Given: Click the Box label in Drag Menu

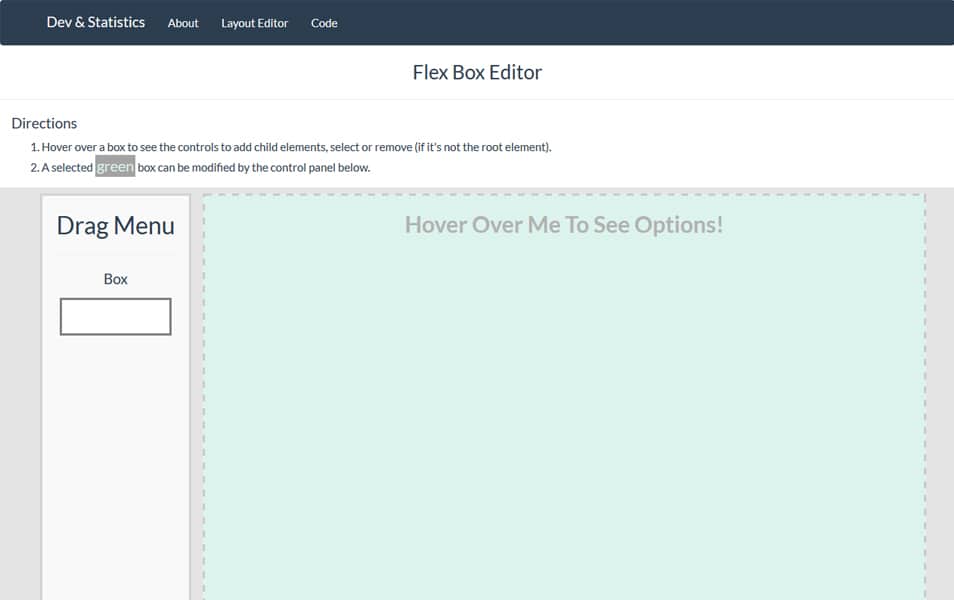Looking at the screenshot, I should [115, 279].
